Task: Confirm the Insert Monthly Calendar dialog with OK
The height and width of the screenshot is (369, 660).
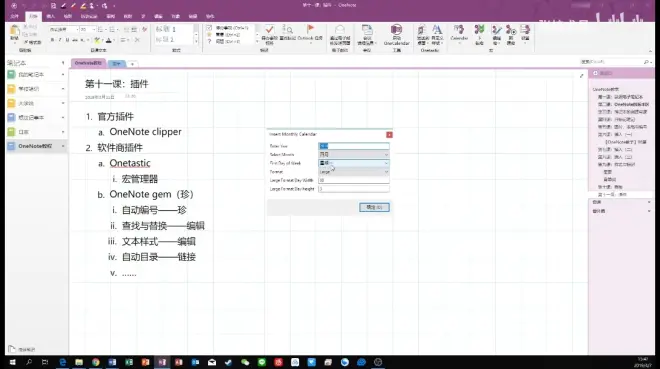Action: [x=374, y=207]
